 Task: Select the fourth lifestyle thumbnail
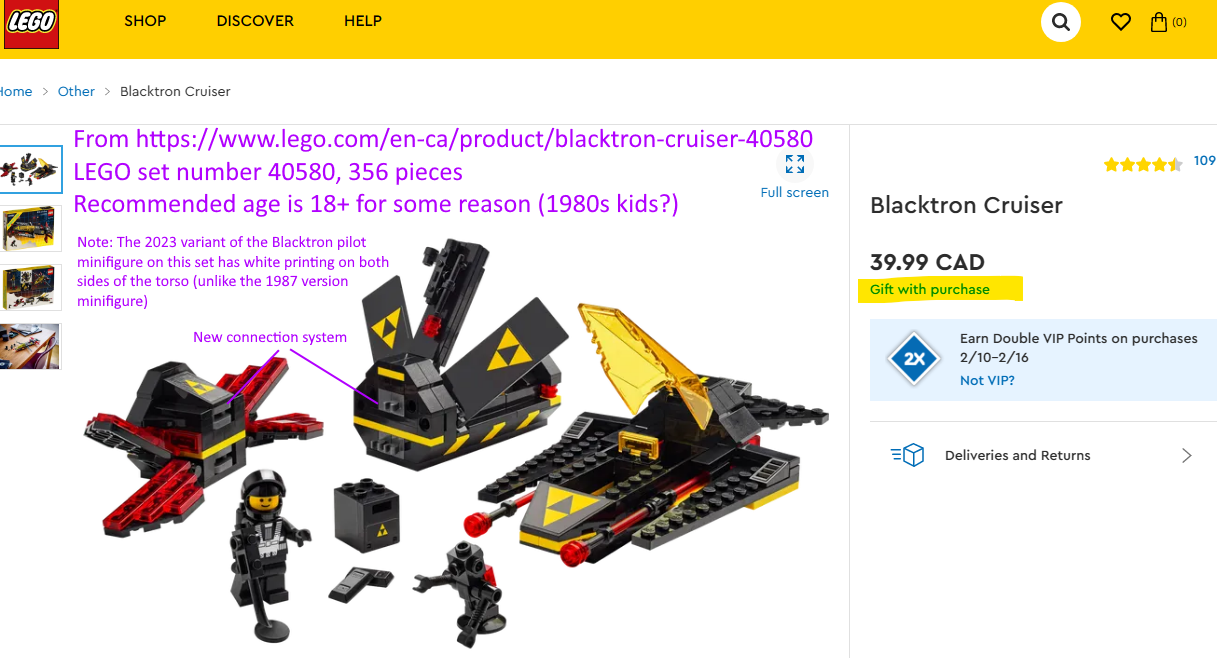[x=30, y=346]
